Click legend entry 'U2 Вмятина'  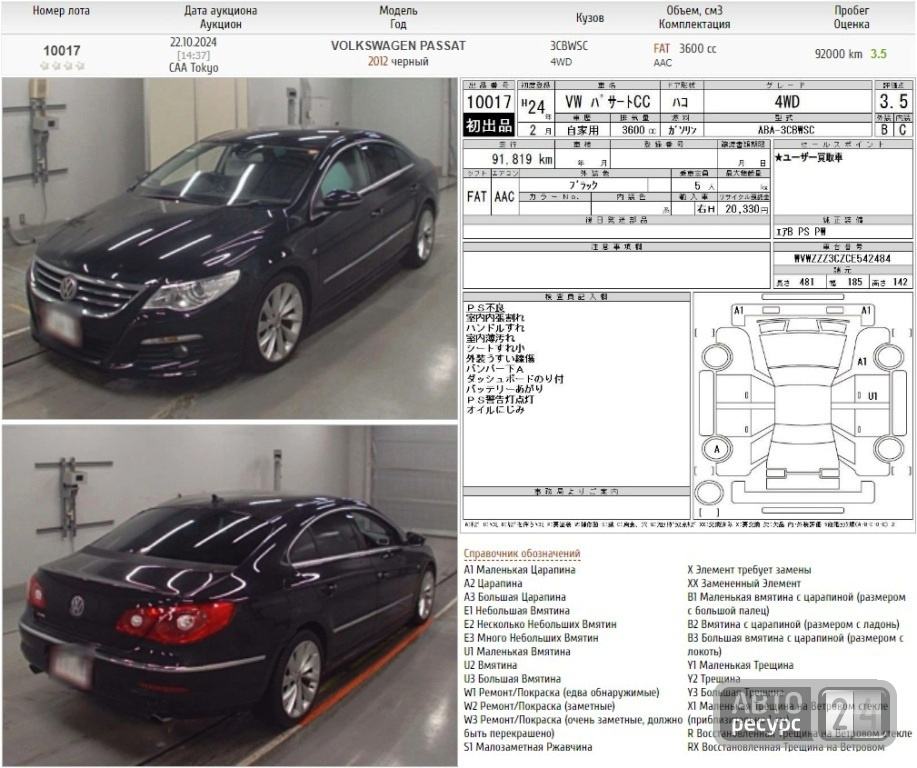[x=491, y=665]
